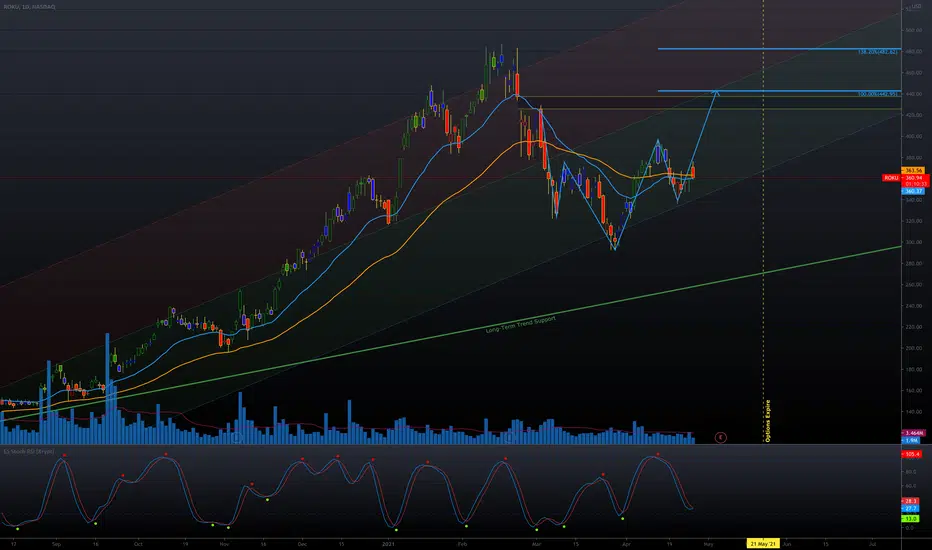Click the Feb label on time axis

462,543
